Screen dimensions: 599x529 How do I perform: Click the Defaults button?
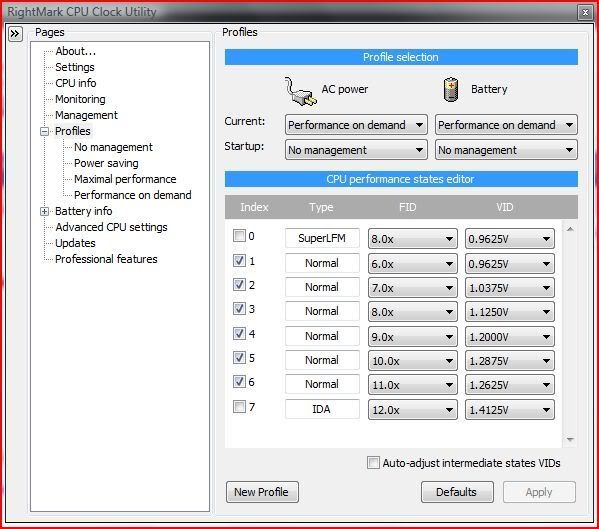coord(457,492)
